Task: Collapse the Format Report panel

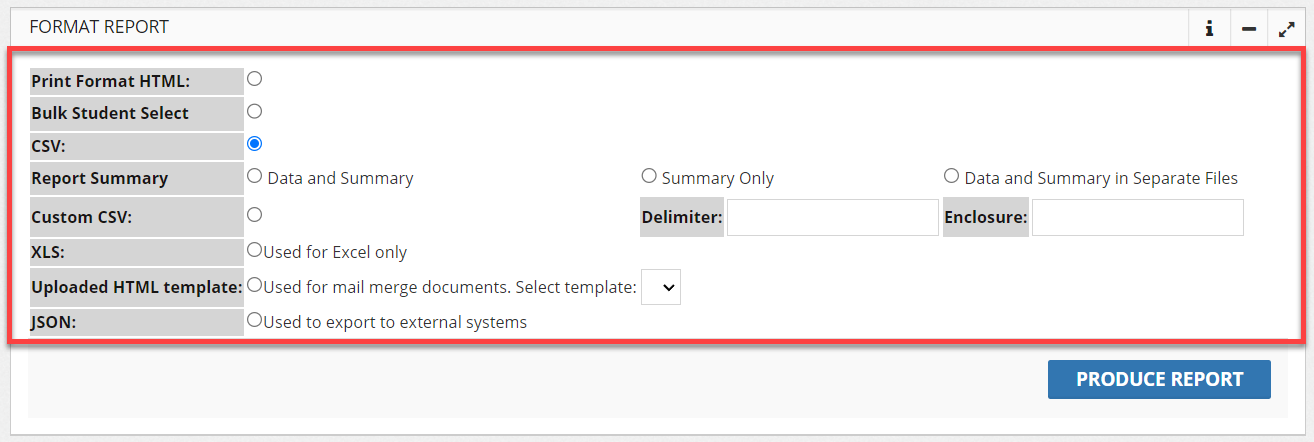Action: [x=1249, y=29]
